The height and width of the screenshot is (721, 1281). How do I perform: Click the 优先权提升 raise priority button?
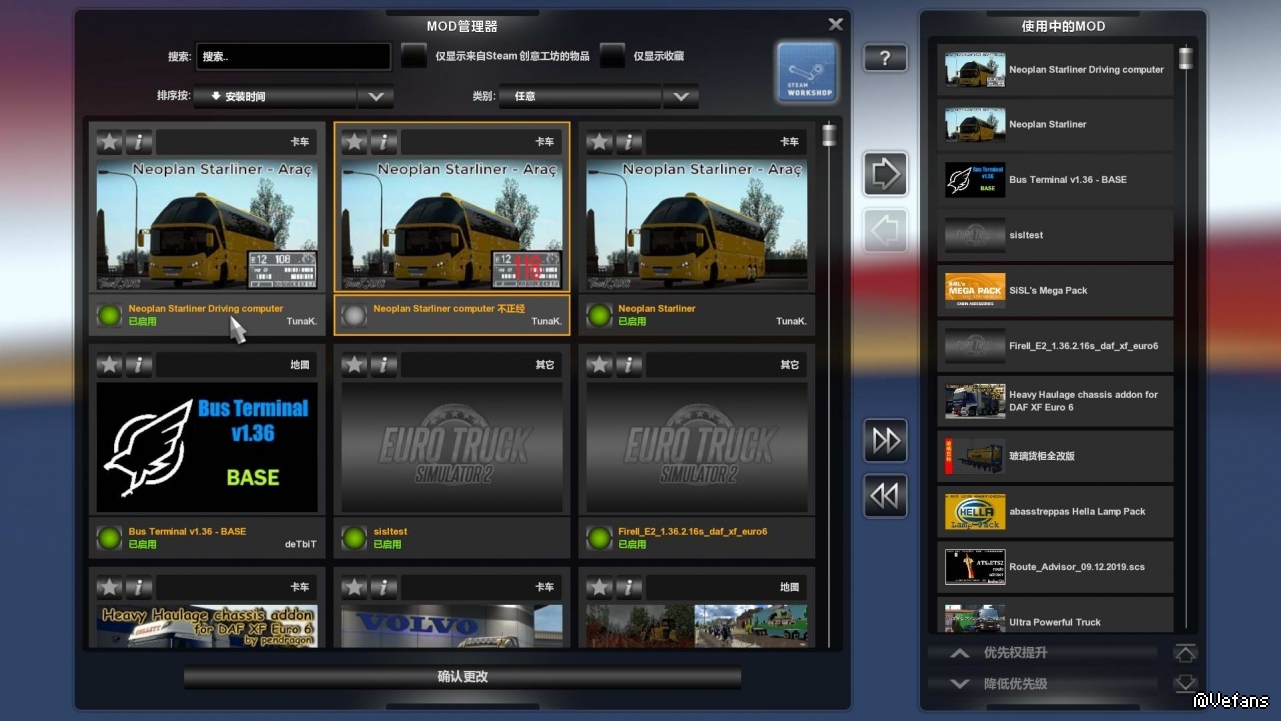(x=1043, y=653)
